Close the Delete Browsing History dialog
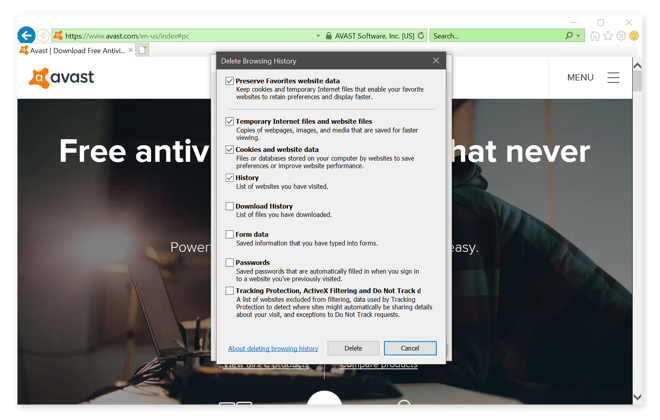Viewport: 660px width, 420px height. (436, 61)
